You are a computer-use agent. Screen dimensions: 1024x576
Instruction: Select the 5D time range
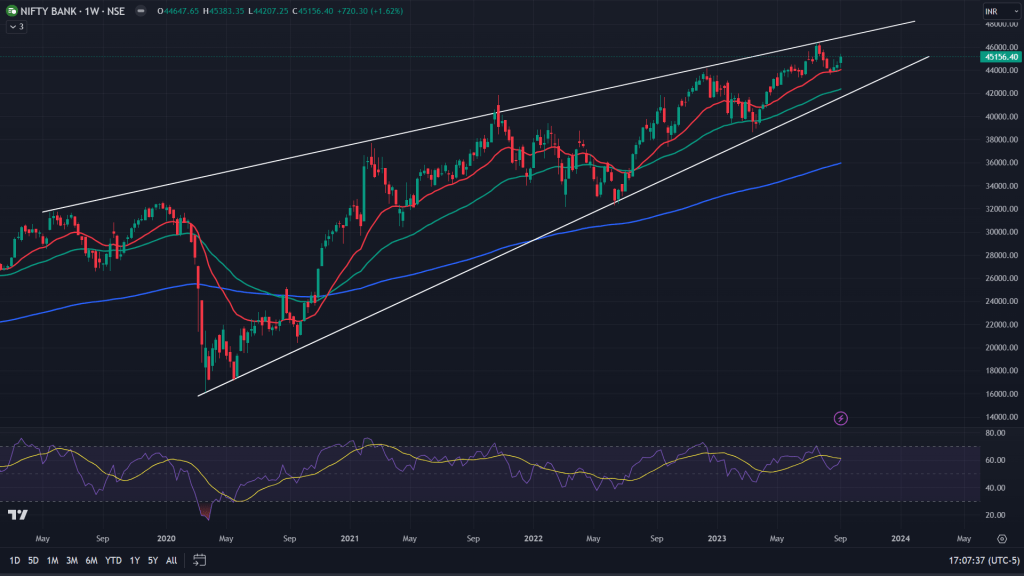[x=33, y=561]
